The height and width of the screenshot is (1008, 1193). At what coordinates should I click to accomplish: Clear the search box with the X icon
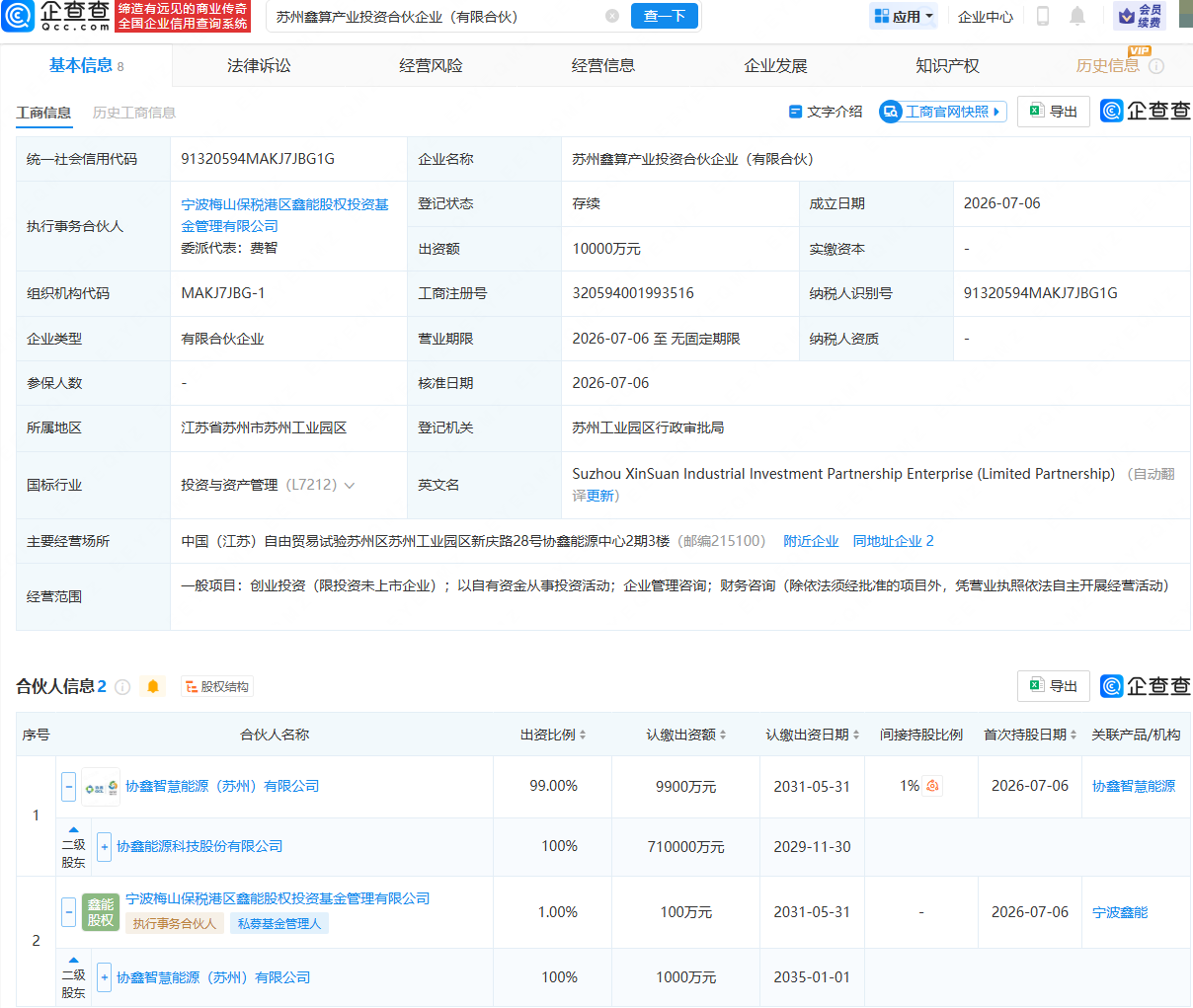click(612, 16)
